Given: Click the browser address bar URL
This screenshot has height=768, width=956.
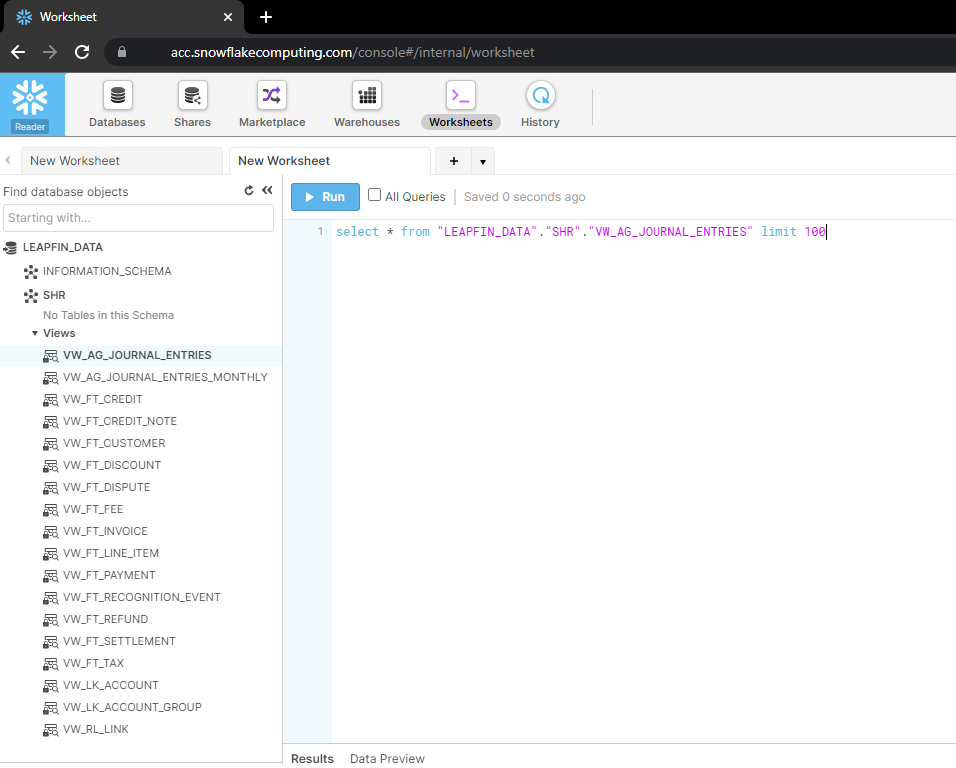Looking at the screenshot, I should [x=352, y=52].
